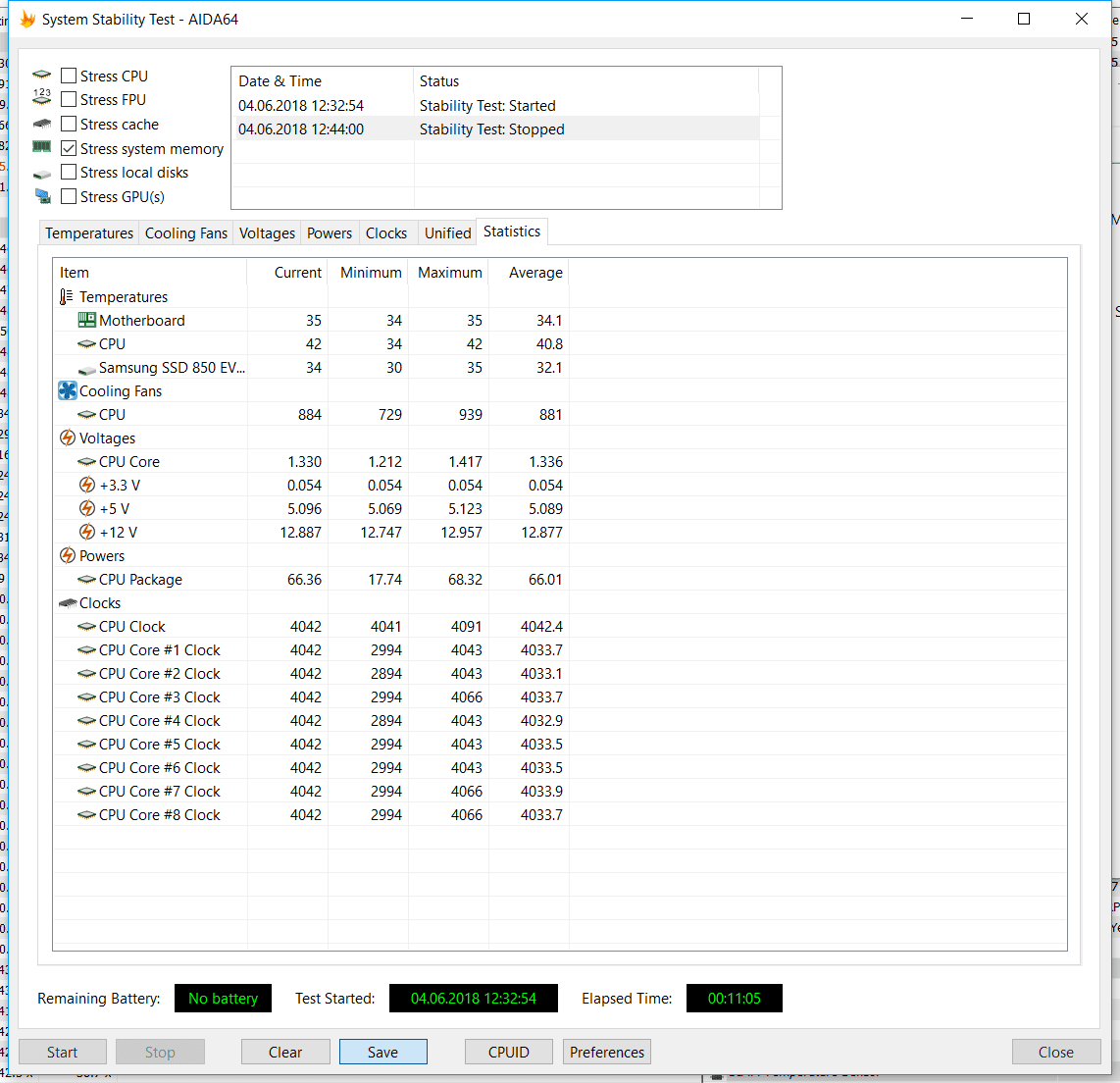1120x1083 pixels.
Task: Maximize the System Stability Test window
Action: coord(1024,19)
